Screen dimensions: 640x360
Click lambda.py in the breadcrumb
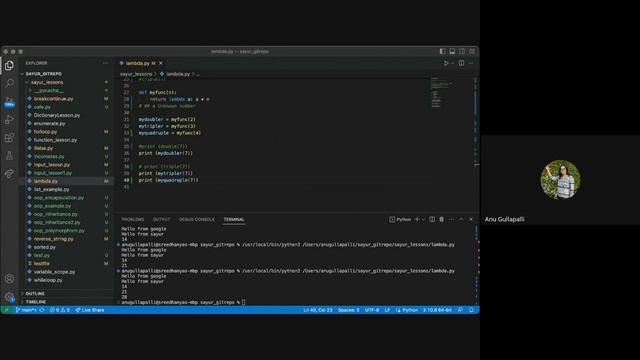tap(178, 74)
